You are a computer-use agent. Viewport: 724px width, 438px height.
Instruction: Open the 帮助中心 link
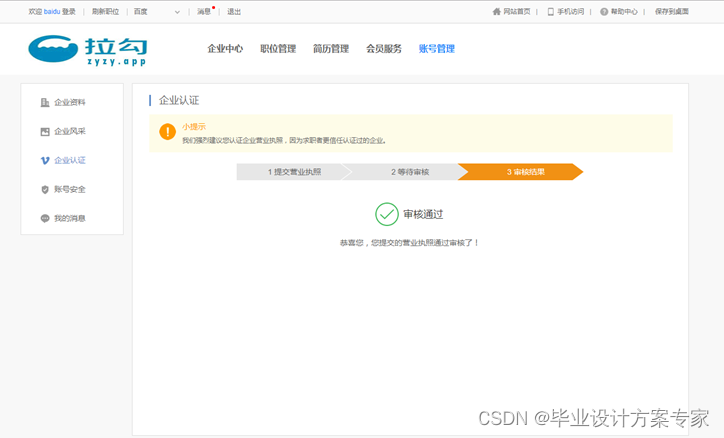pos(624,12)
